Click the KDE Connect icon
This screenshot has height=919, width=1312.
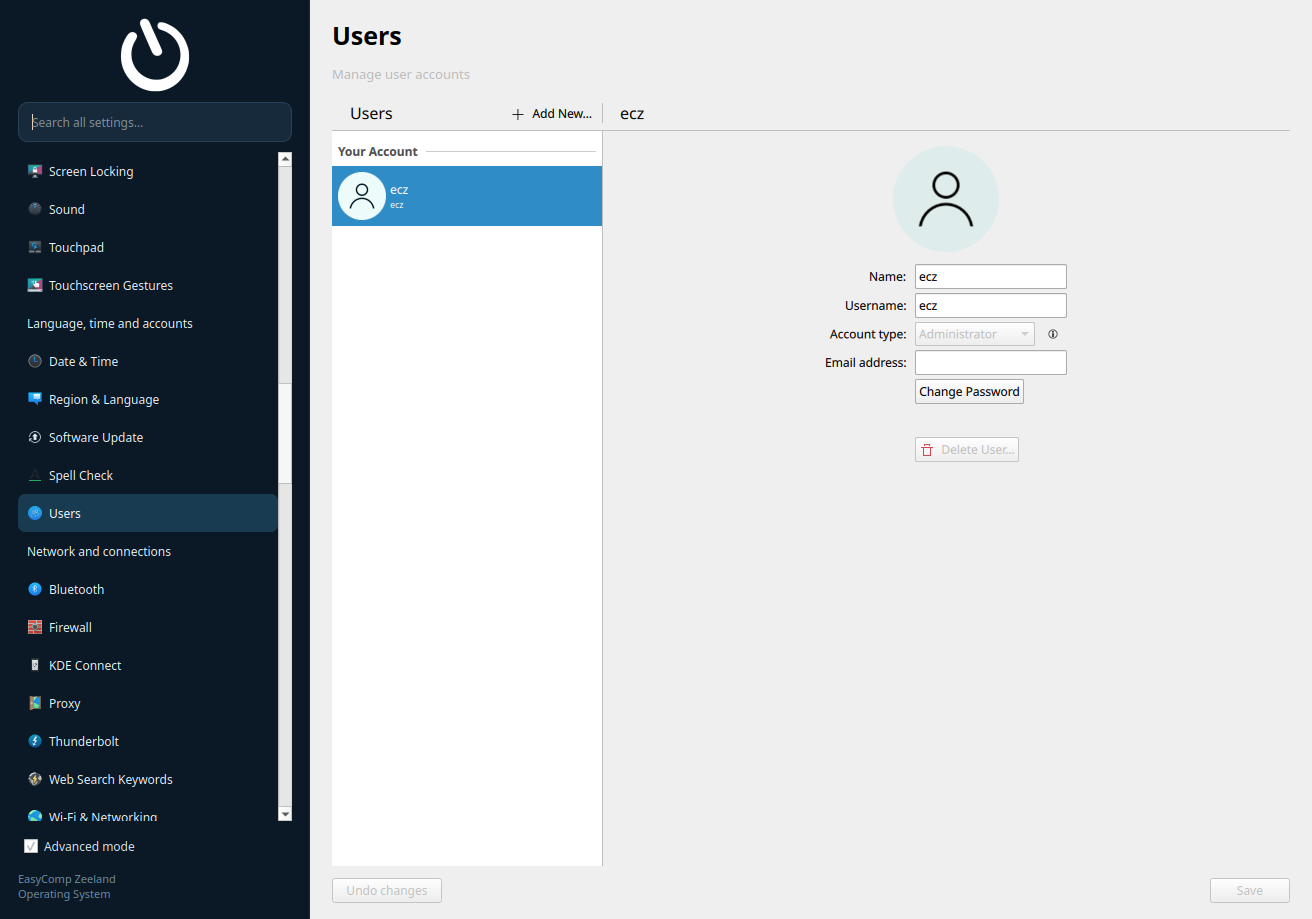35,665
